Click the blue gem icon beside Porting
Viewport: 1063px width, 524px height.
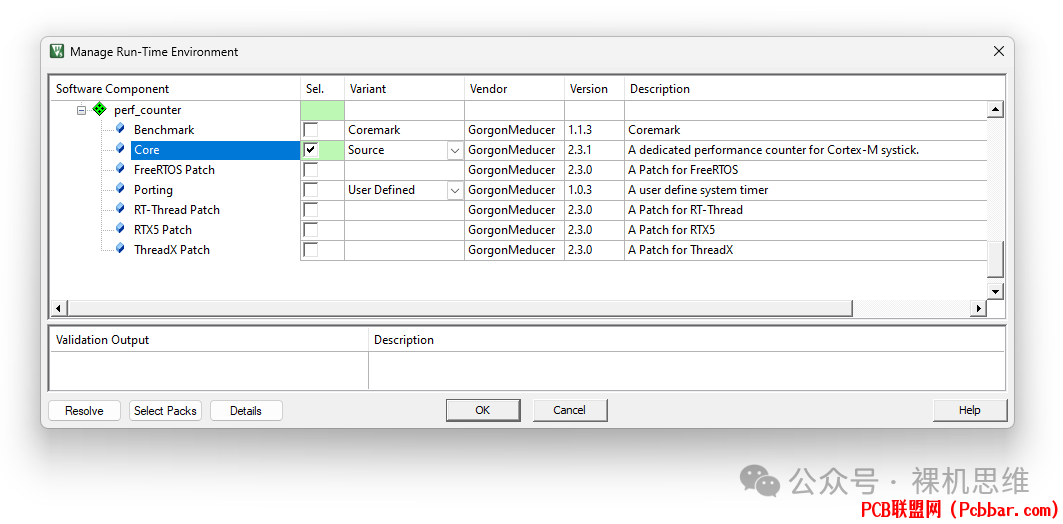tap(120, 189)
